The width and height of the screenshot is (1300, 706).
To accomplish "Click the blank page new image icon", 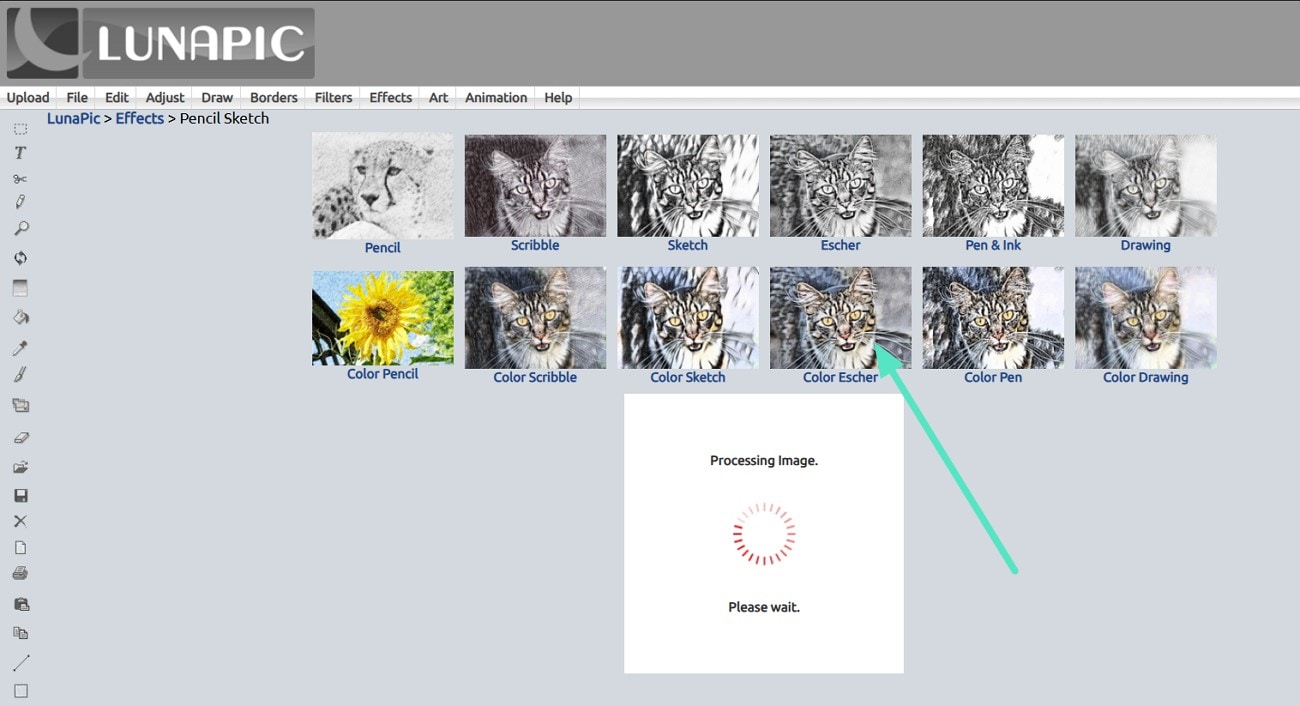I will click(x=20, y=548).
